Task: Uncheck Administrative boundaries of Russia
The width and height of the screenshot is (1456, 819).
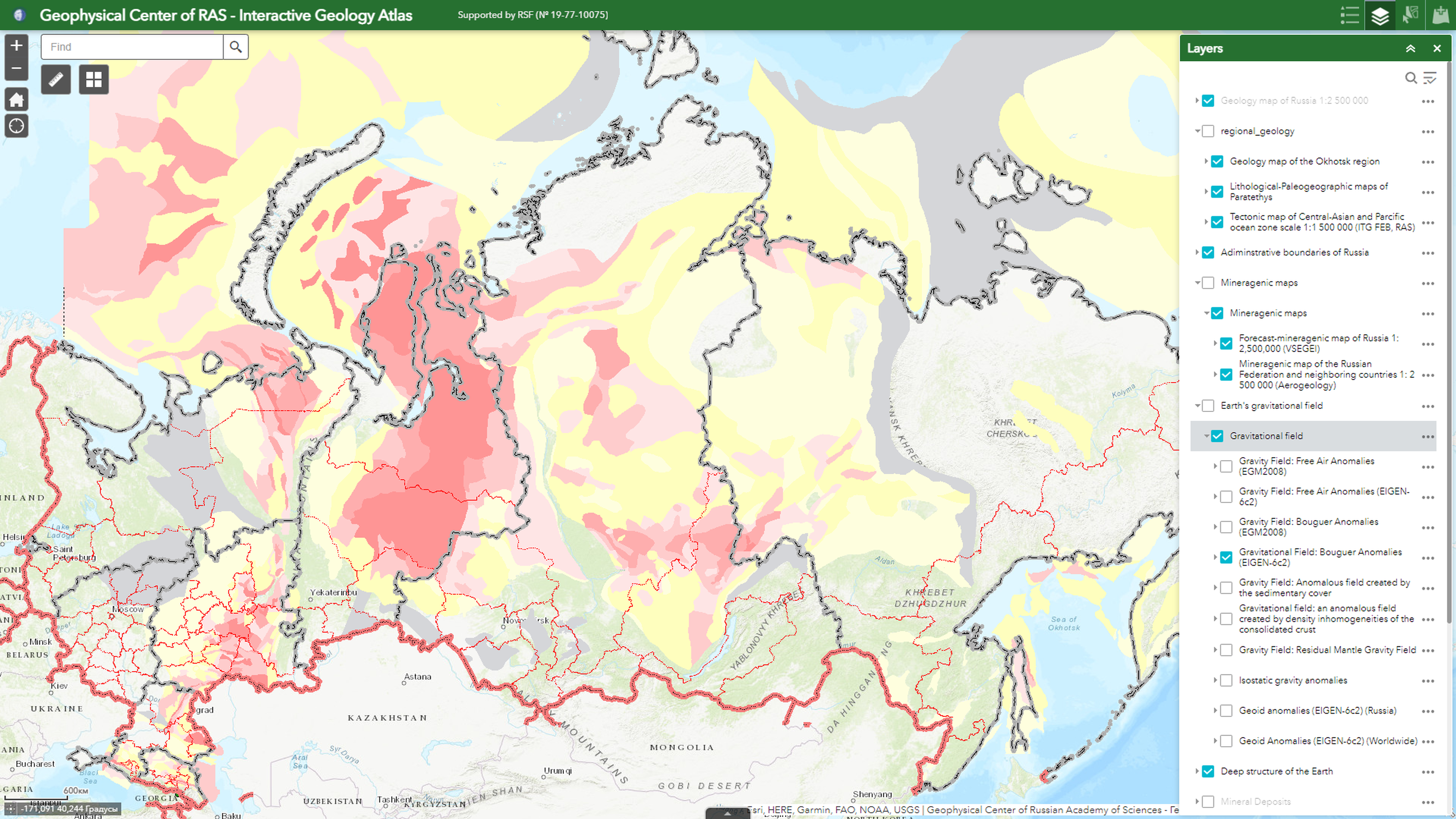Action: [1208, 253]
